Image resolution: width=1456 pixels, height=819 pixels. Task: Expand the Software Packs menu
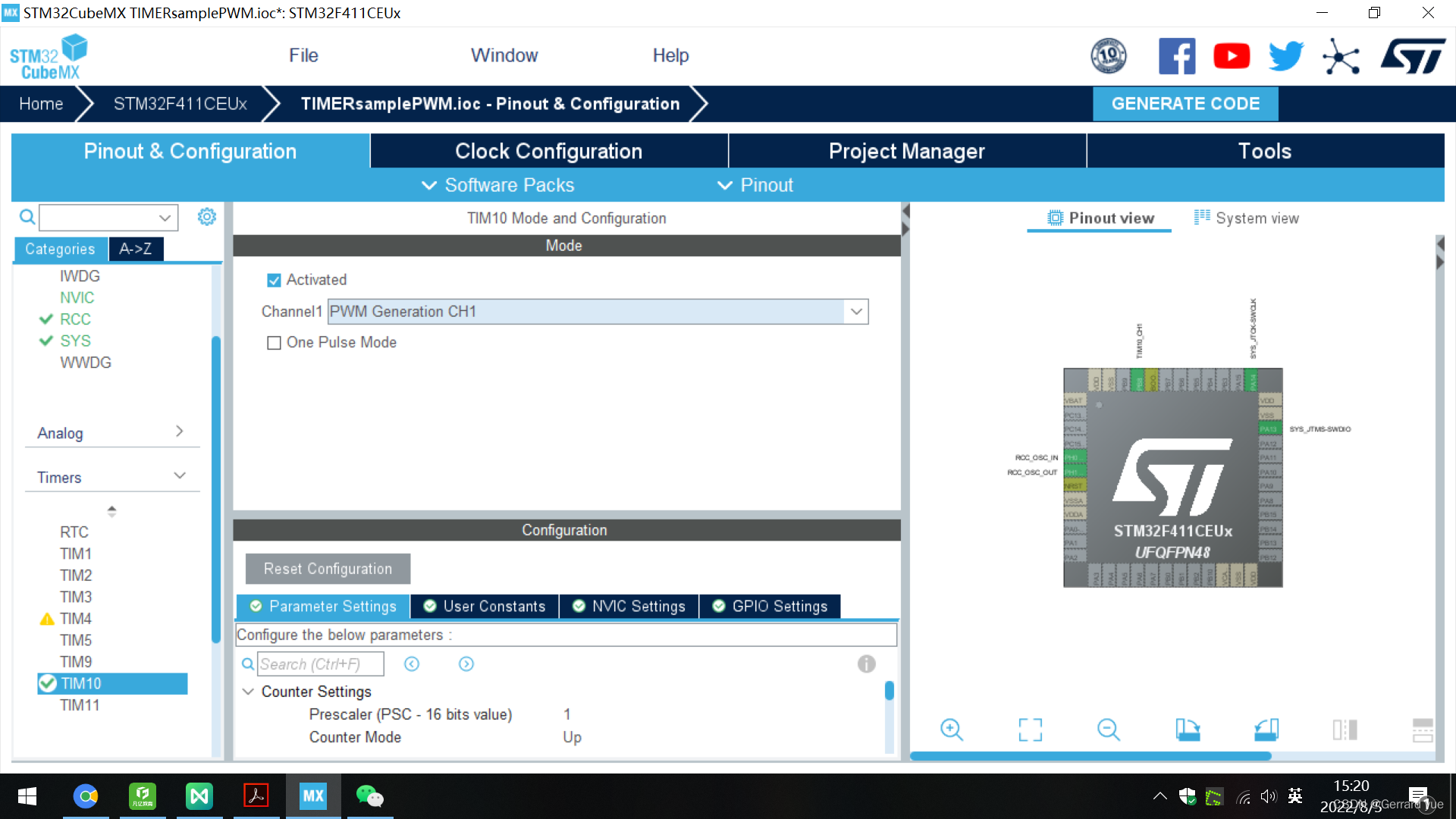tap(498, 185)
